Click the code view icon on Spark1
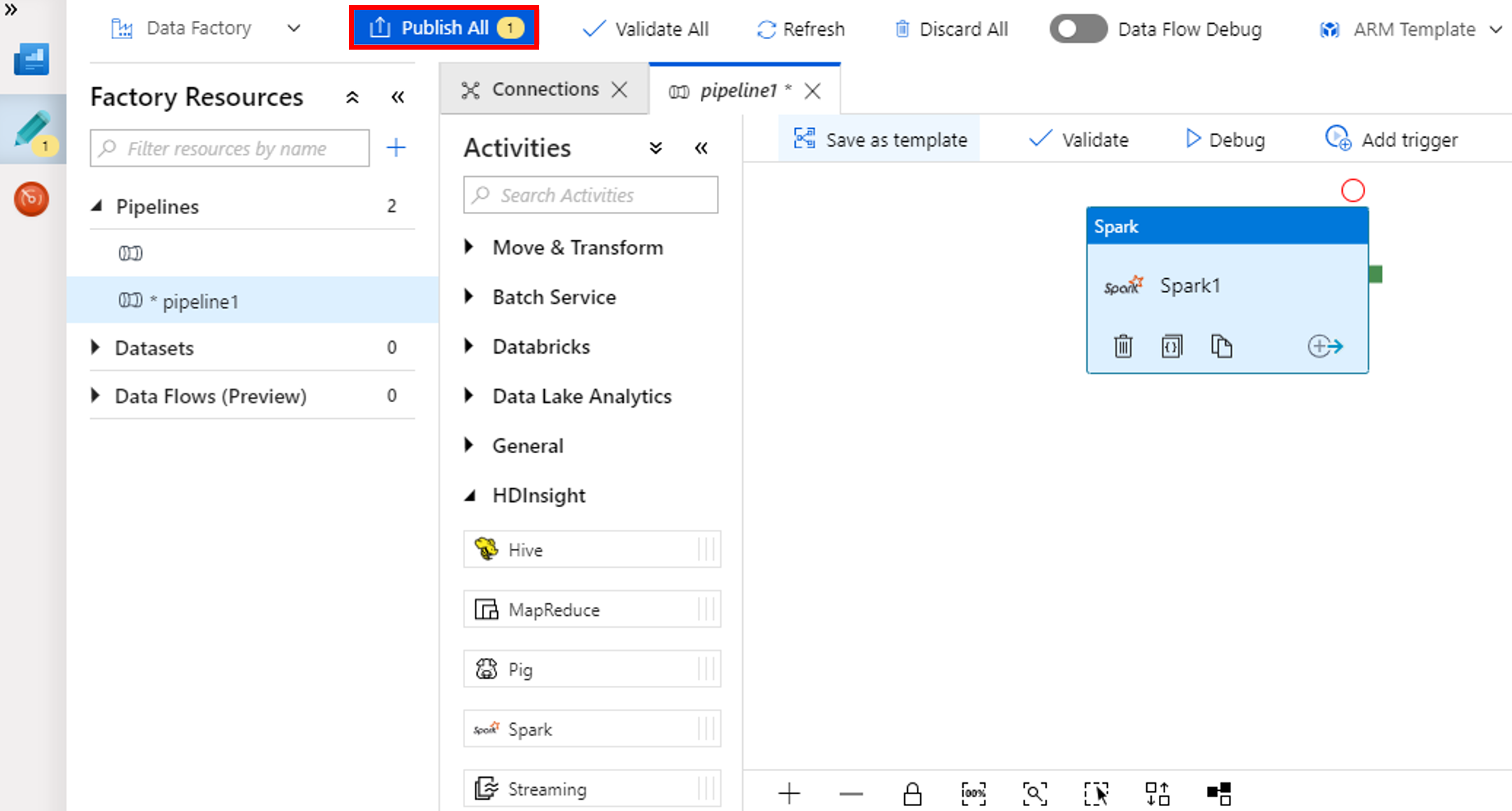This screenshot has width=1512, height=811. coord(1172,345)
